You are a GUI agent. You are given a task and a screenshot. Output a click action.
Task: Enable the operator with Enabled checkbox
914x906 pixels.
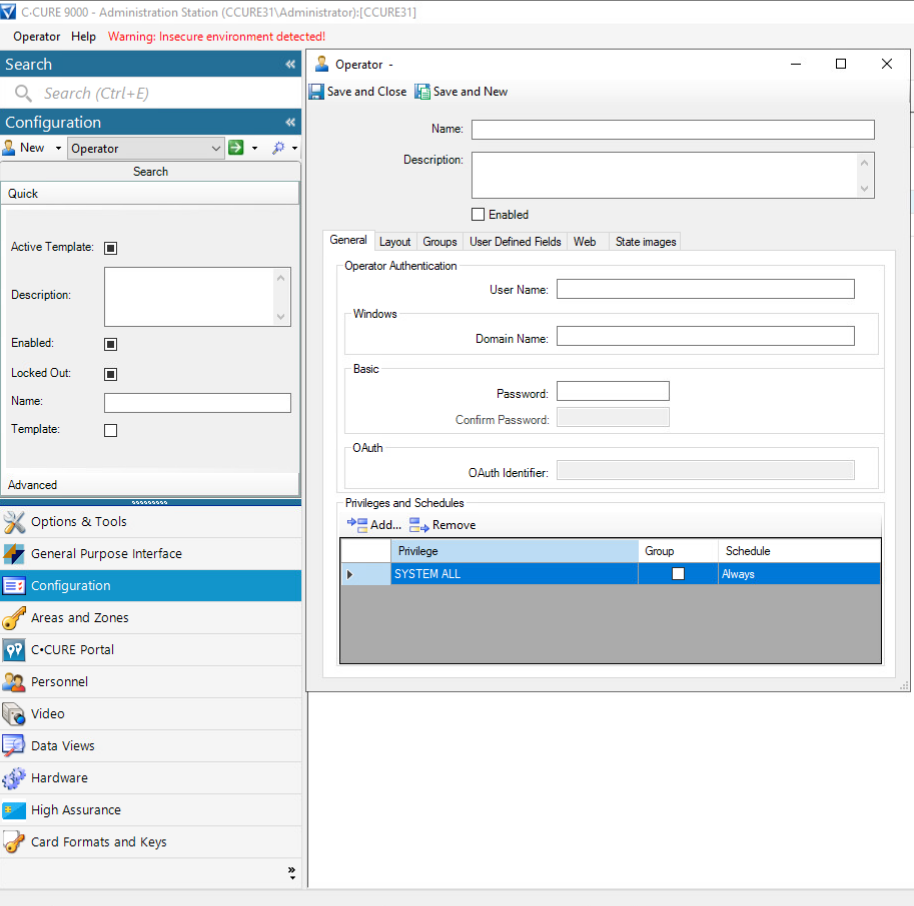478,215
